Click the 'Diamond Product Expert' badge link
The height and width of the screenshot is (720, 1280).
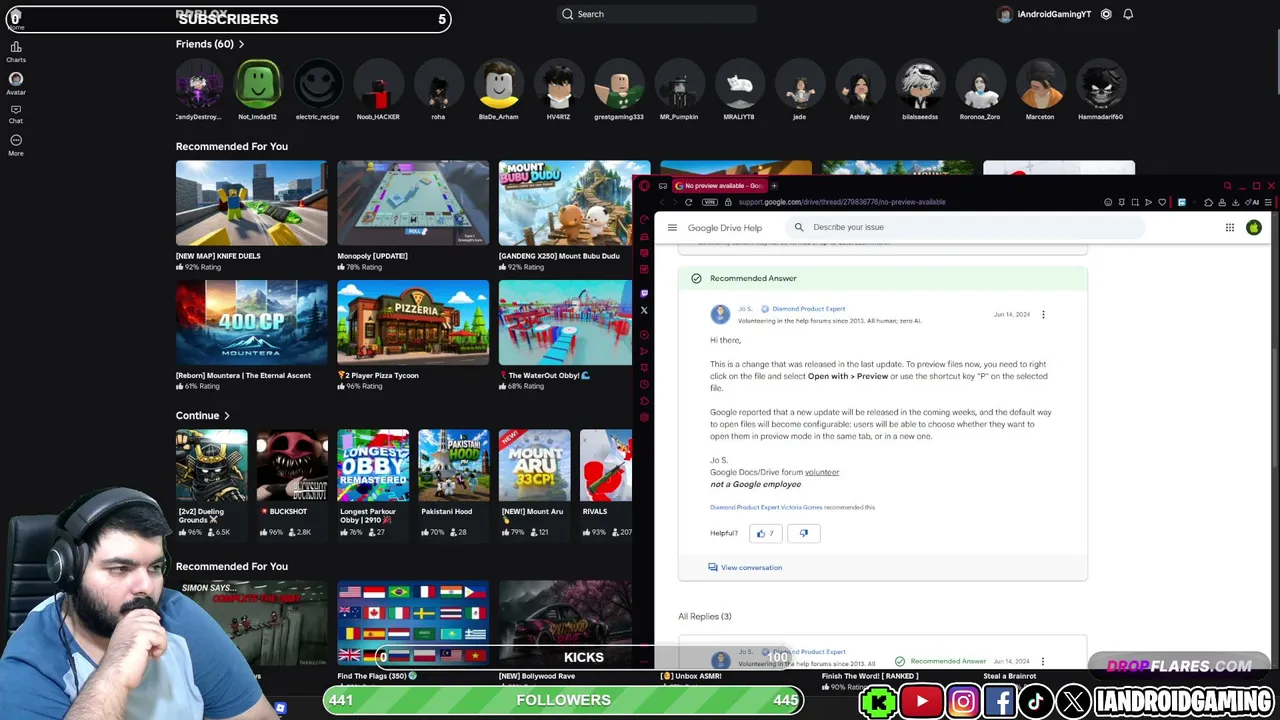tap(808, 309)
